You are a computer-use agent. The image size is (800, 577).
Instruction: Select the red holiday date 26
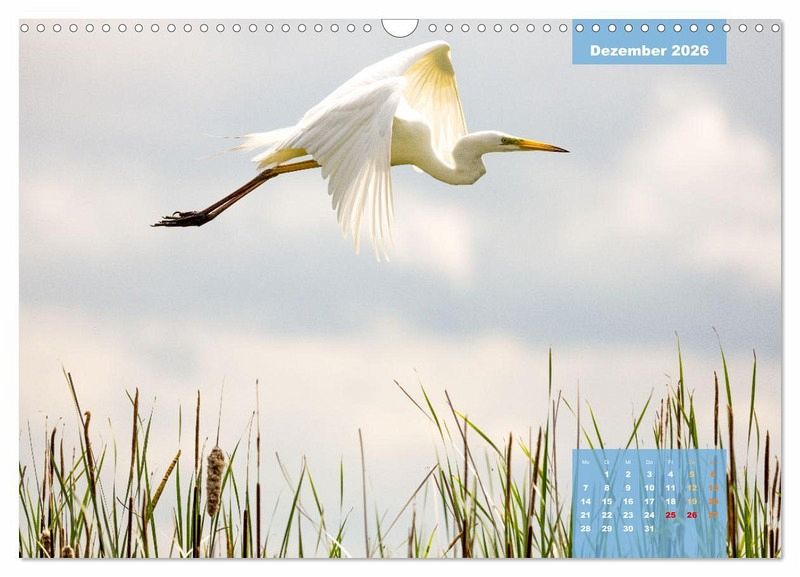pos(692,515)
